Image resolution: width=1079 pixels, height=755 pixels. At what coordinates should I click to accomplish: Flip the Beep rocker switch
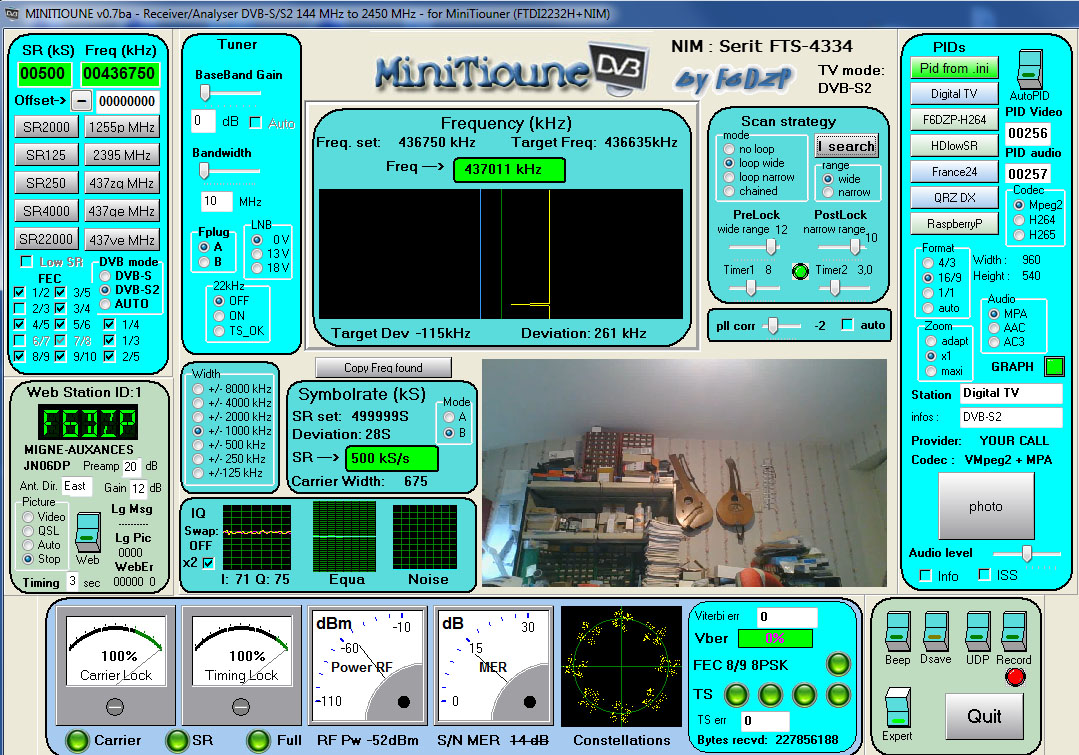tap(897, 633)
